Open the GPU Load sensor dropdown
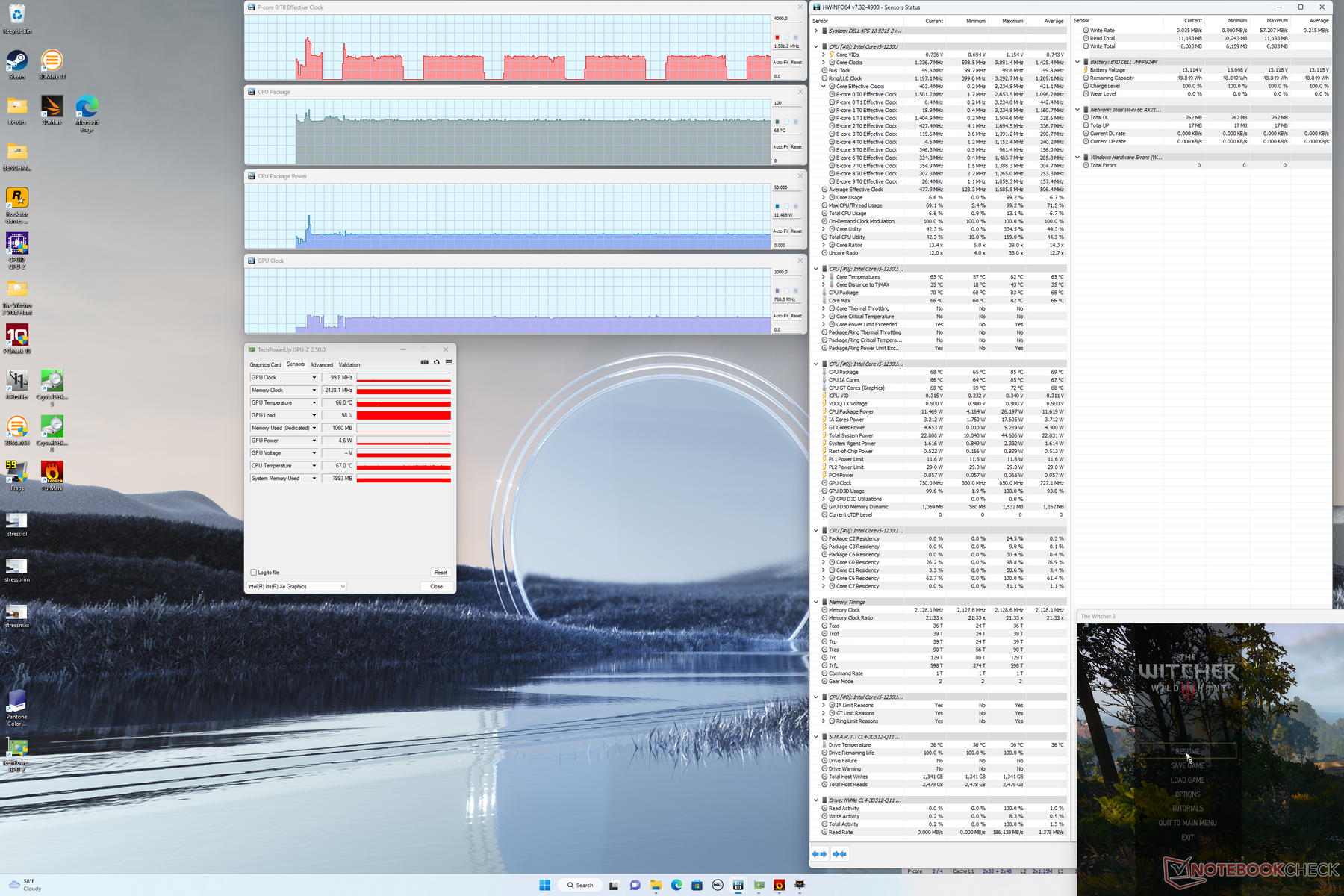The width and height of the screenshot is (1344, 896). [x=314, y=416]
